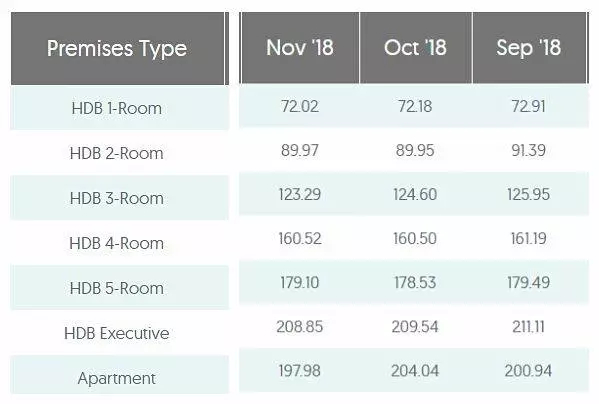Select the Nov '18 column header
The image size is (599, 404).
[x=300, y=48]
